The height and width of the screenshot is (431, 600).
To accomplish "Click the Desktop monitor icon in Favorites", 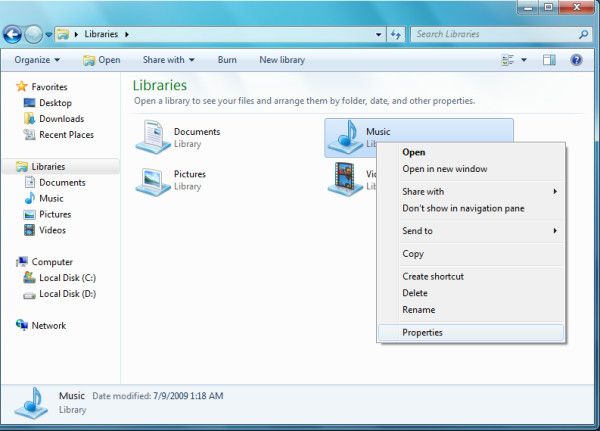I will [29, 103].
